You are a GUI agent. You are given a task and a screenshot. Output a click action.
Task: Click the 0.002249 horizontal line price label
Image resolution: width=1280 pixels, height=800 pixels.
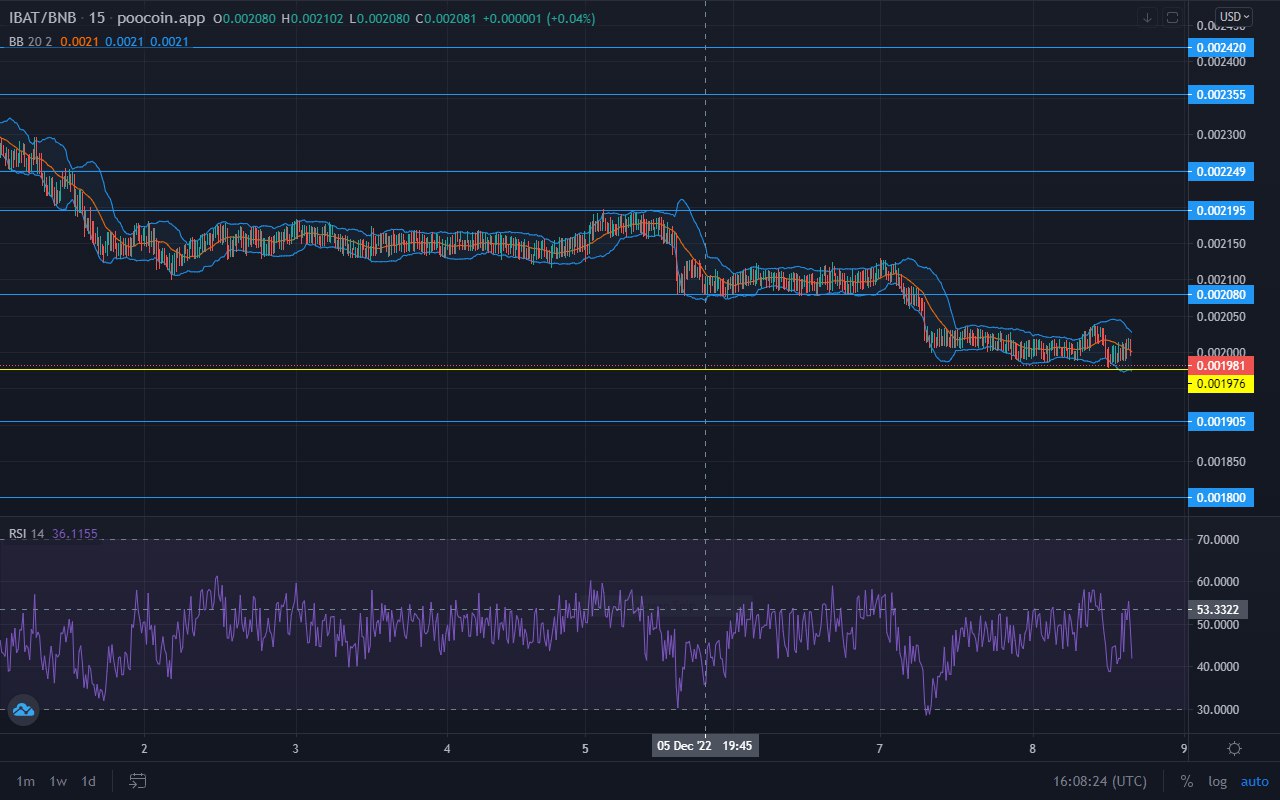(x=1220, y=171)
